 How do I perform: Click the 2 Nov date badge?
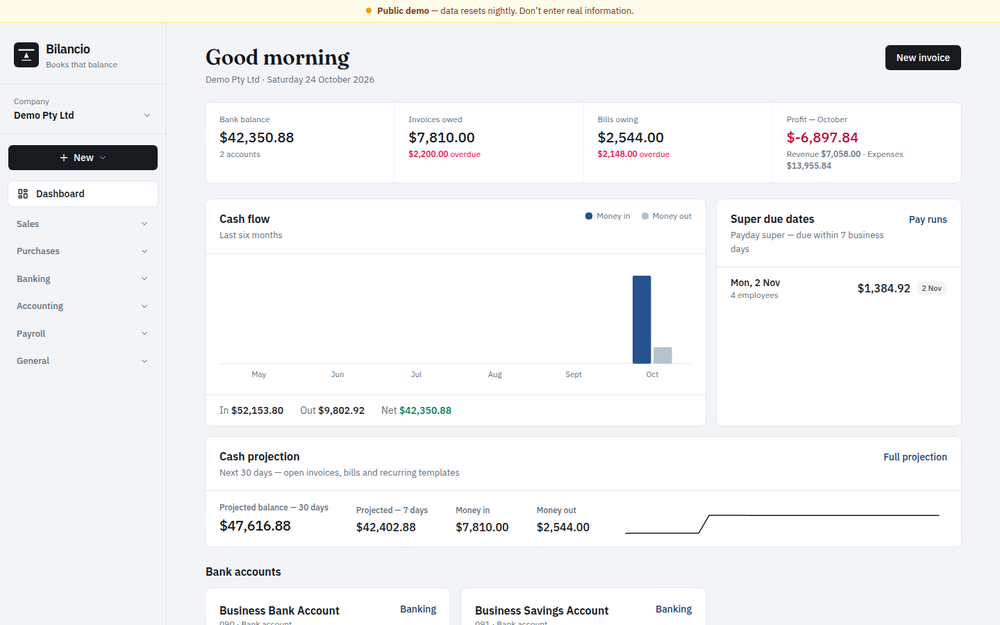(931, 288)
